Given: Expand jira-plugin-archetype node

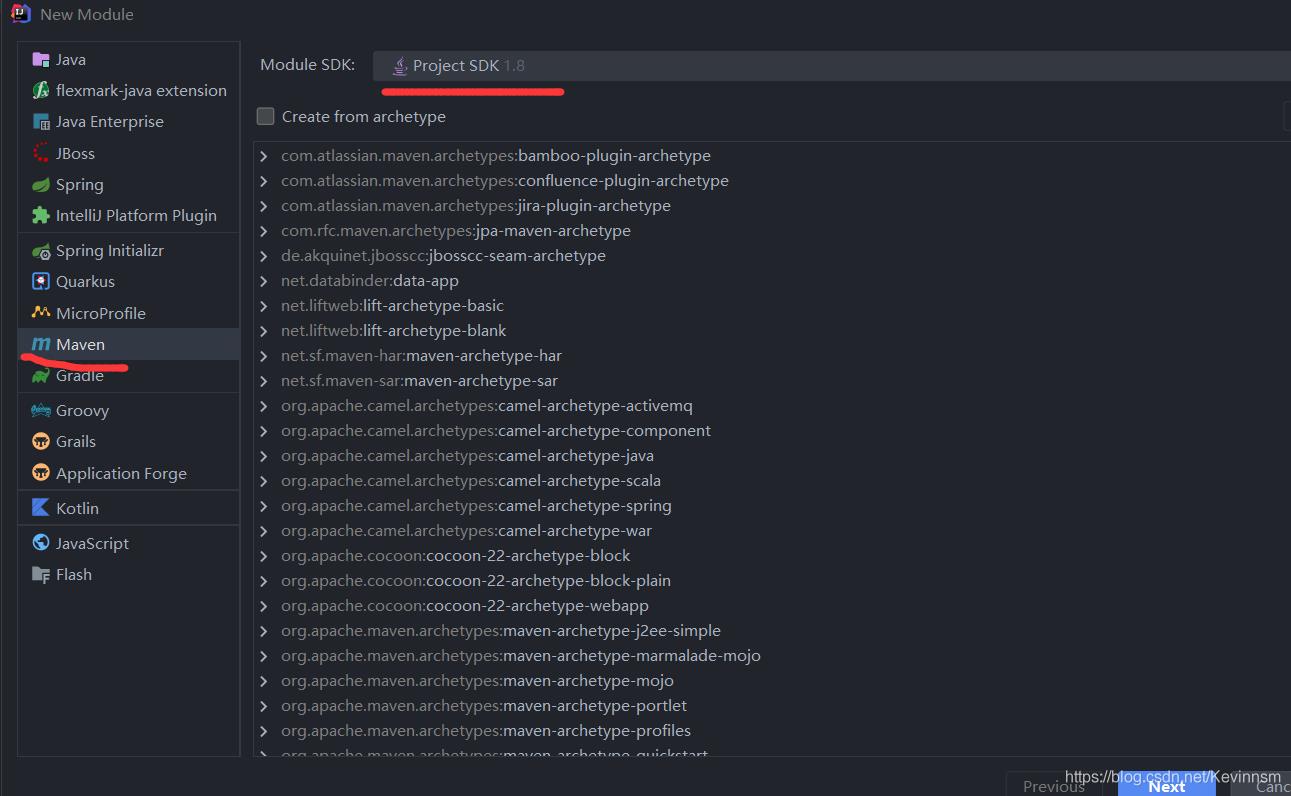Looking at the screenshot, I should click(x=264, y=206).
